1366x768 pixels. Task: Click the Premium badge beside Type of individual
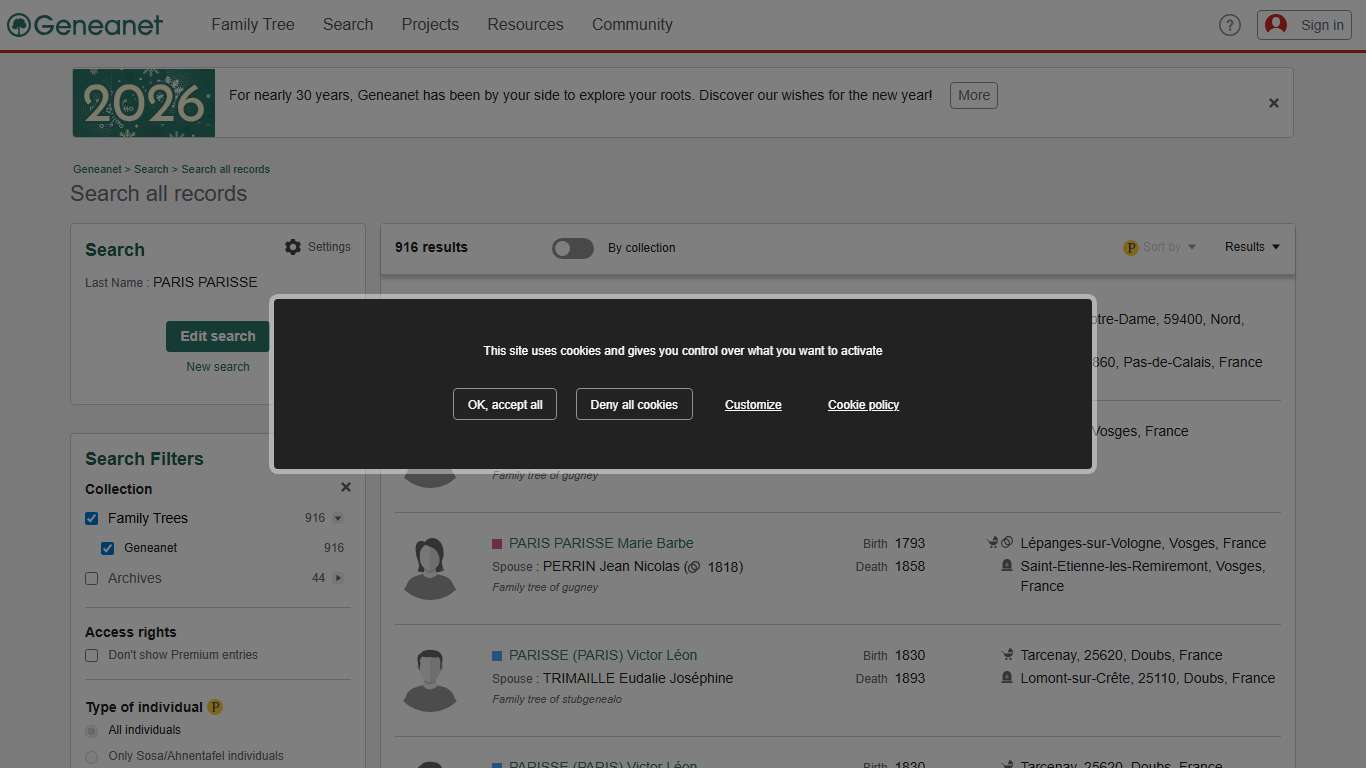click(215, 707)
